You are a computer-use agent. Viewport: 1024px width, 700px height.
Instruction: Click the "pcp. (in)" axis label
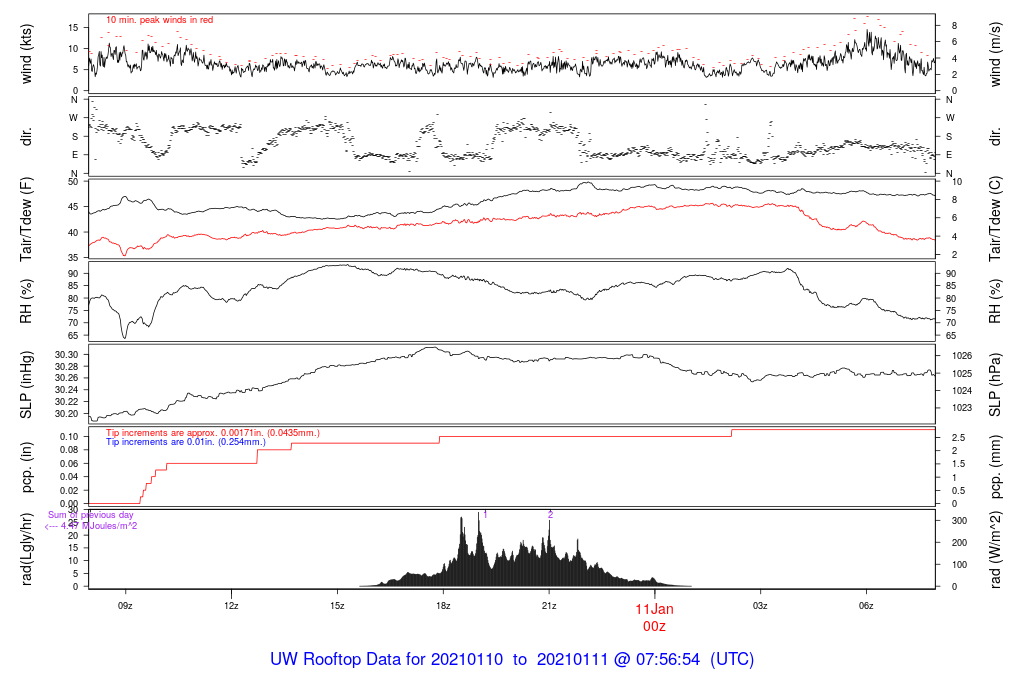[27, 468]
